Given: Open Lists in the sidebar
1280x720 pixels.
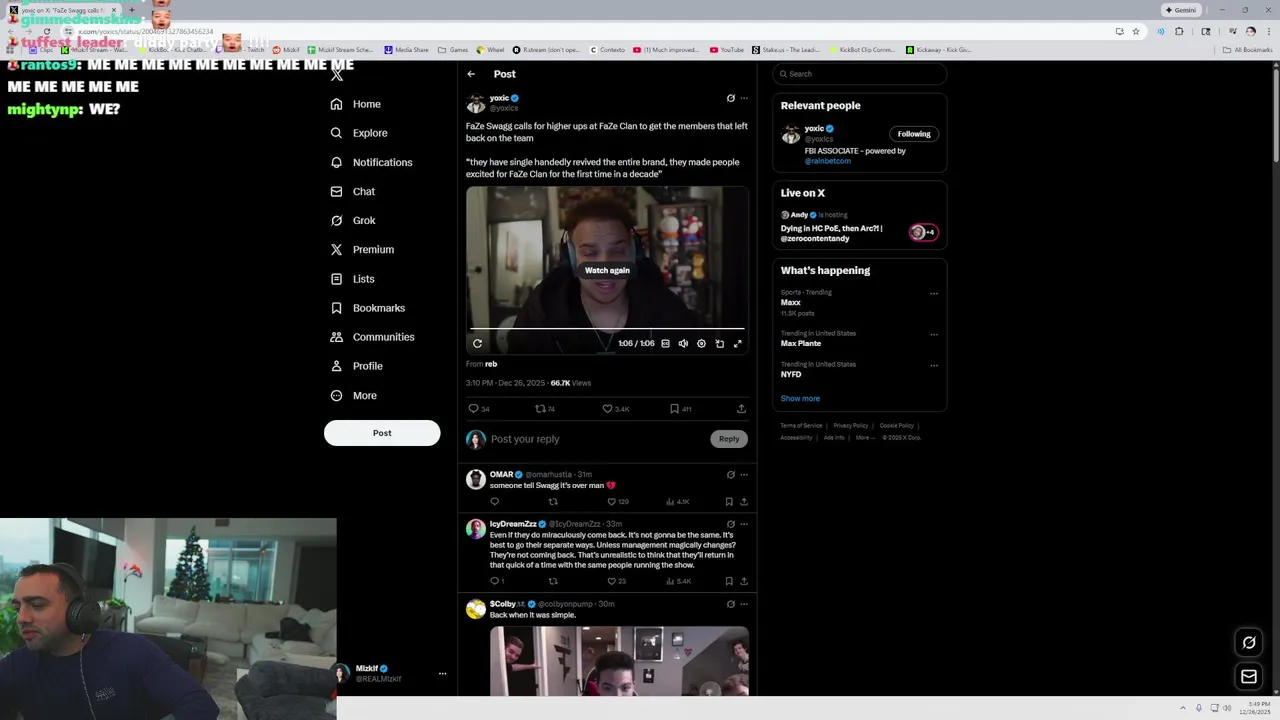Looking at the screenshot, I should pyautogui.click(x=352, y=279).
